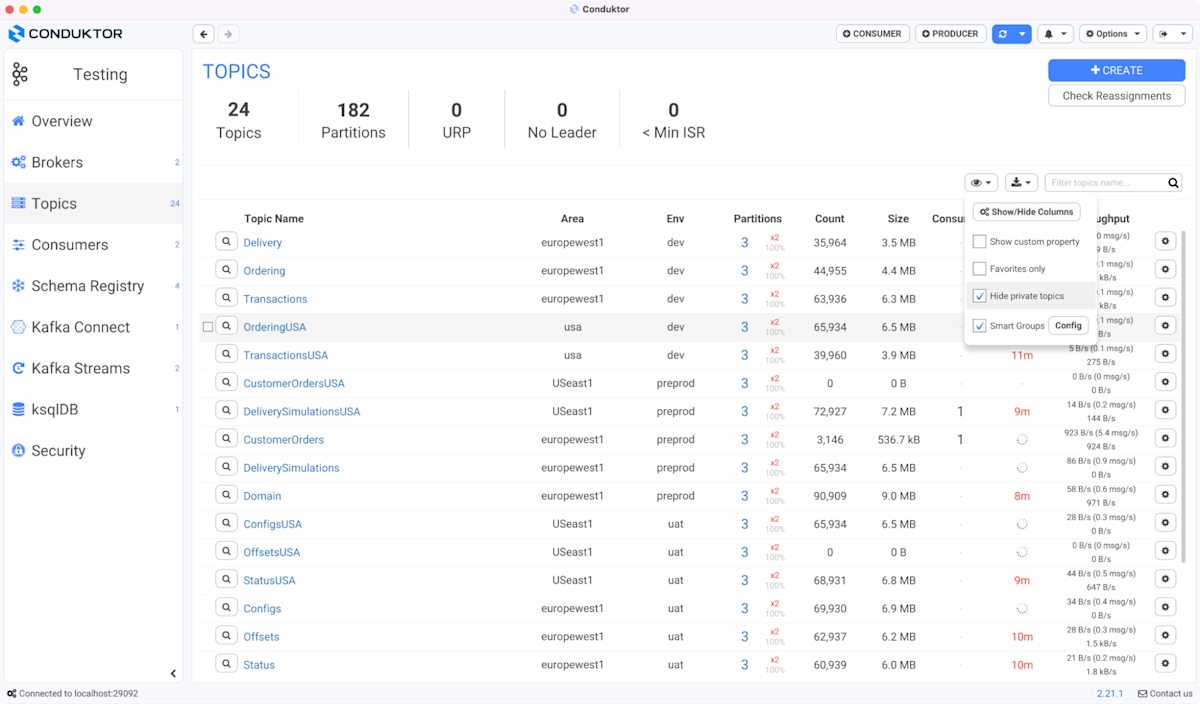Screen dimensions: 1200x704
Task: Open the Options dropdown
Action: [1112, 34]
